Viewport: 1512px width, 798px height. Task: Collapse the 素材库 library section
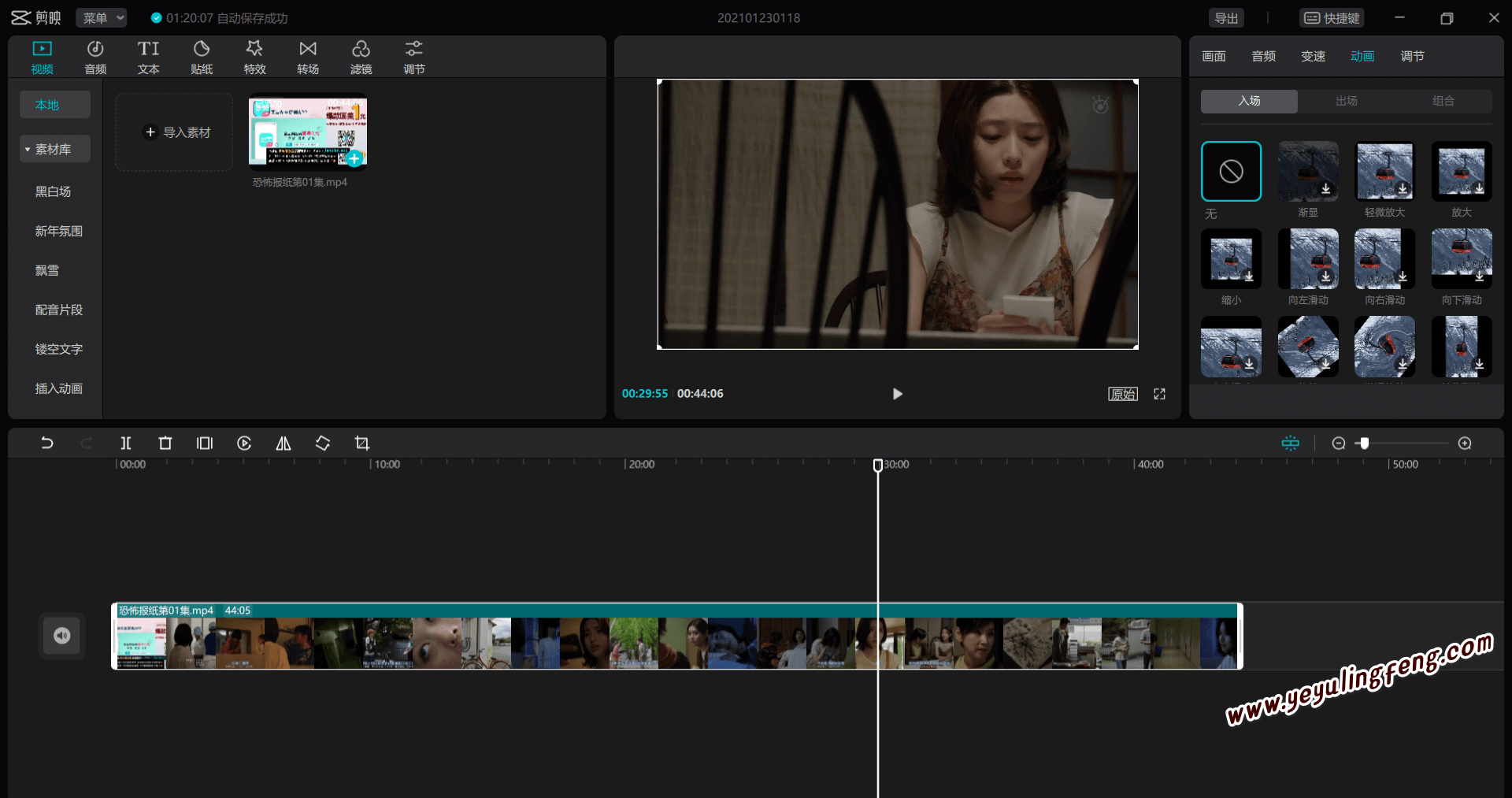point(55,149)
